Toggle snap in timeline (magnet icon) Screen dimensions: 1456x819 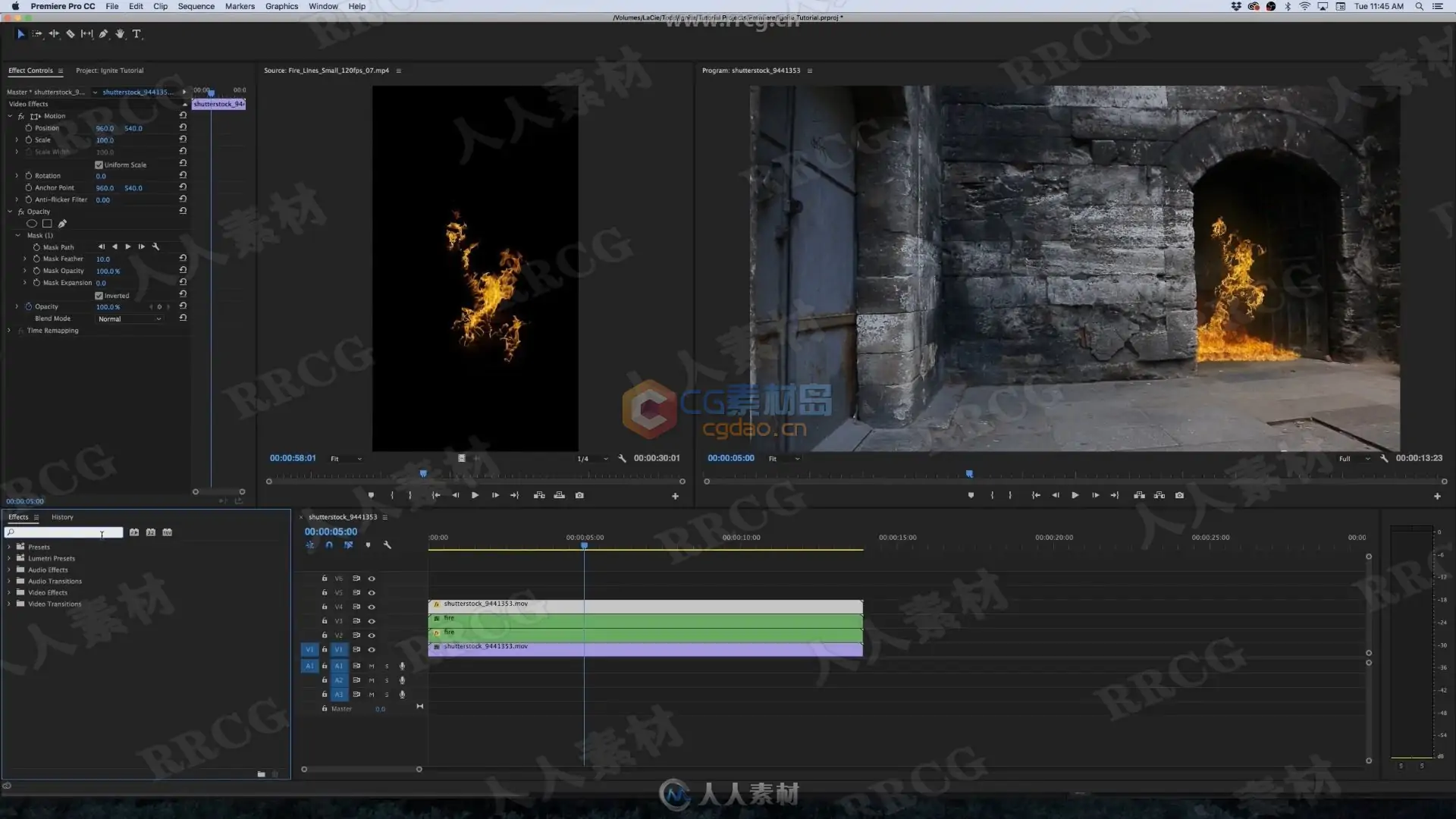tap(329, 545)
